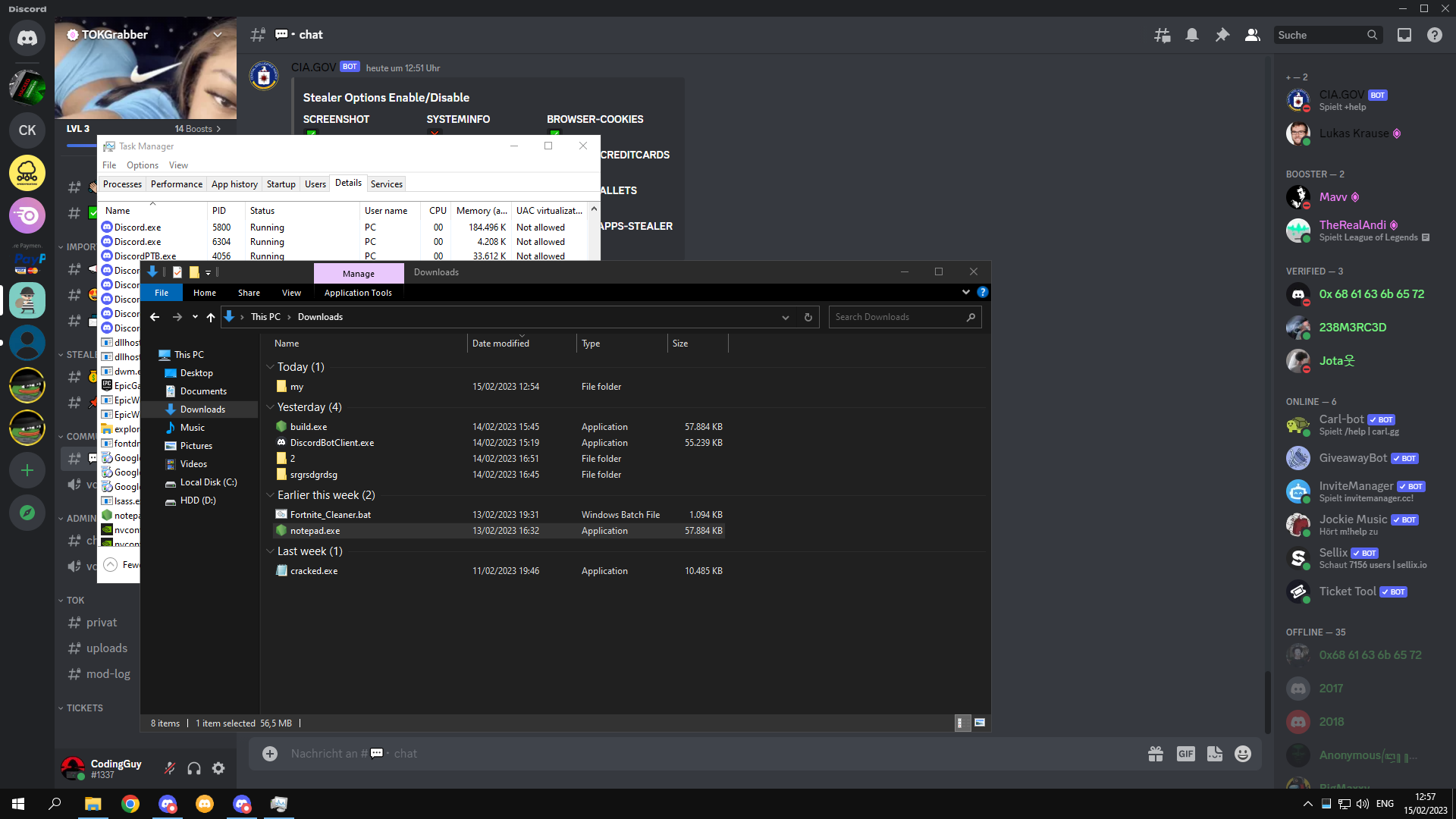Viewport: 1456px width, 819px height.
Task: Open Task Manager from the taskbar
Action: point(279,804)
